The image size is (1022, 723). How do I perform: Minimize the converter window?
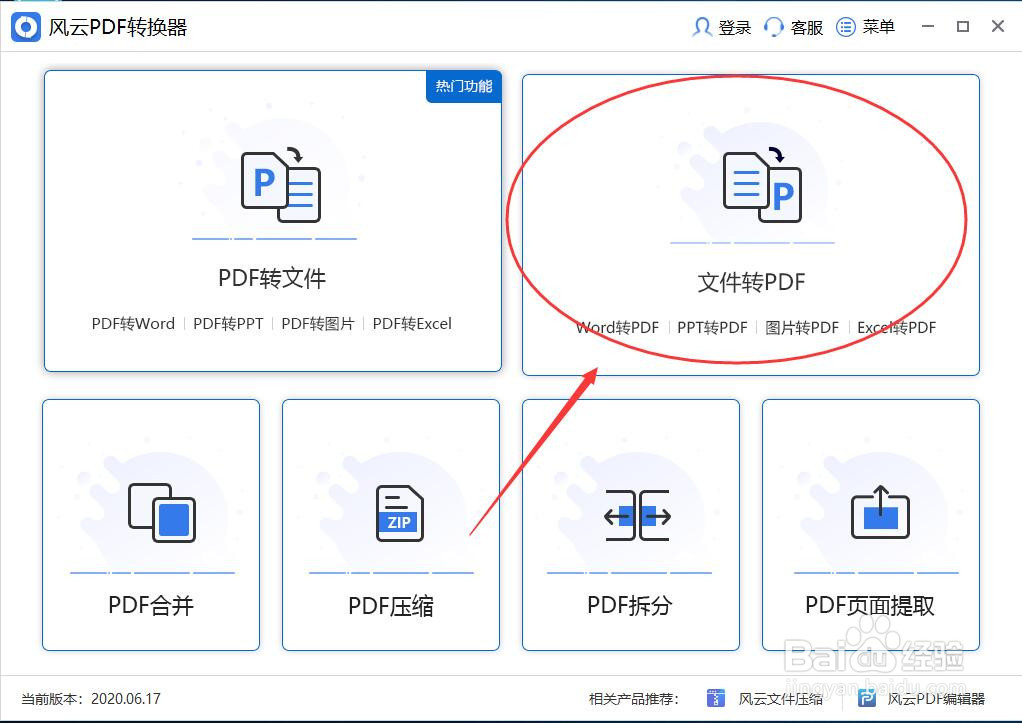point(928,26)
